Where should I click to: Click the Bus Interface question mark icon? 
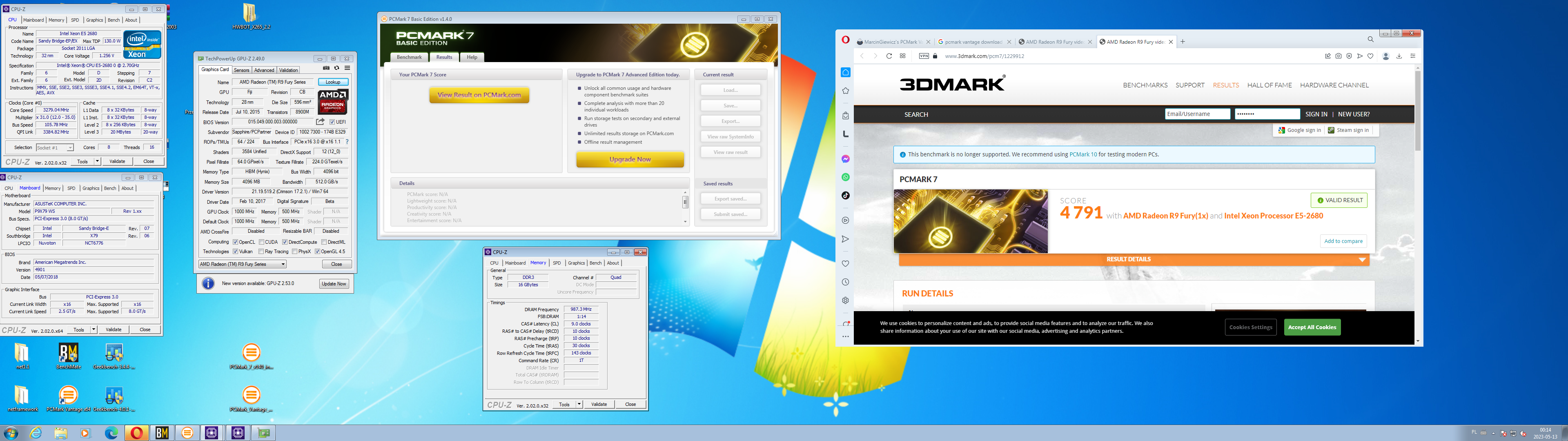click(x=347, y=142)
